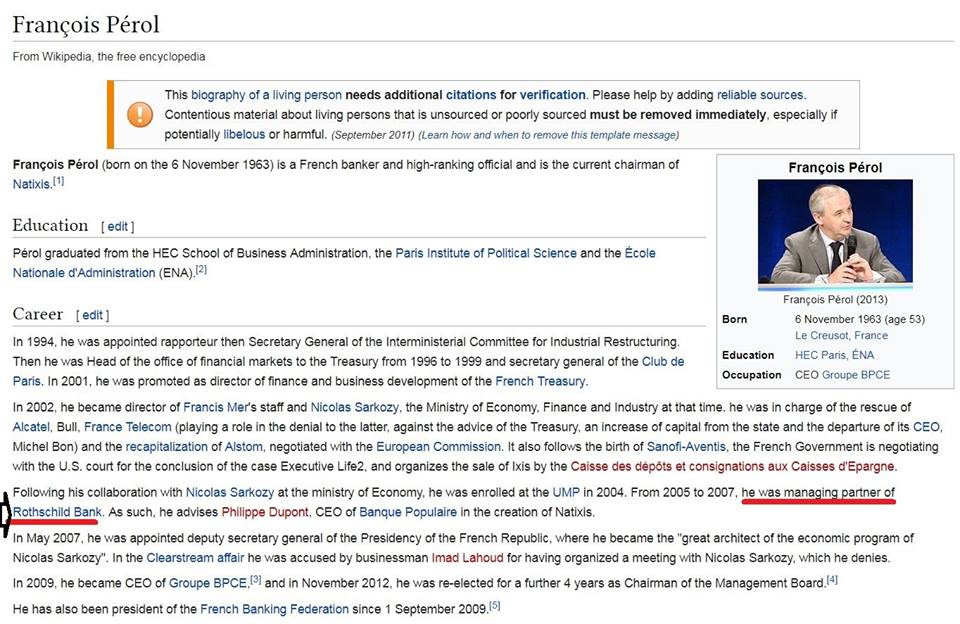Click the 'Career' section heading
This screenshot has height=624, width=960.
(38, 314)
